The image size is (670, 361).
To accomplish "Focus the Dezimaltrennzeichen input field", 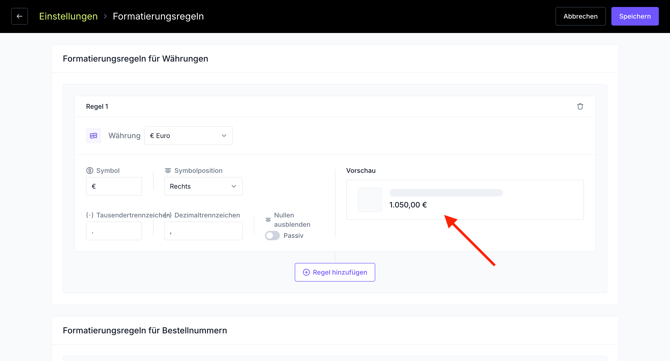I will (x=203, y=231).
